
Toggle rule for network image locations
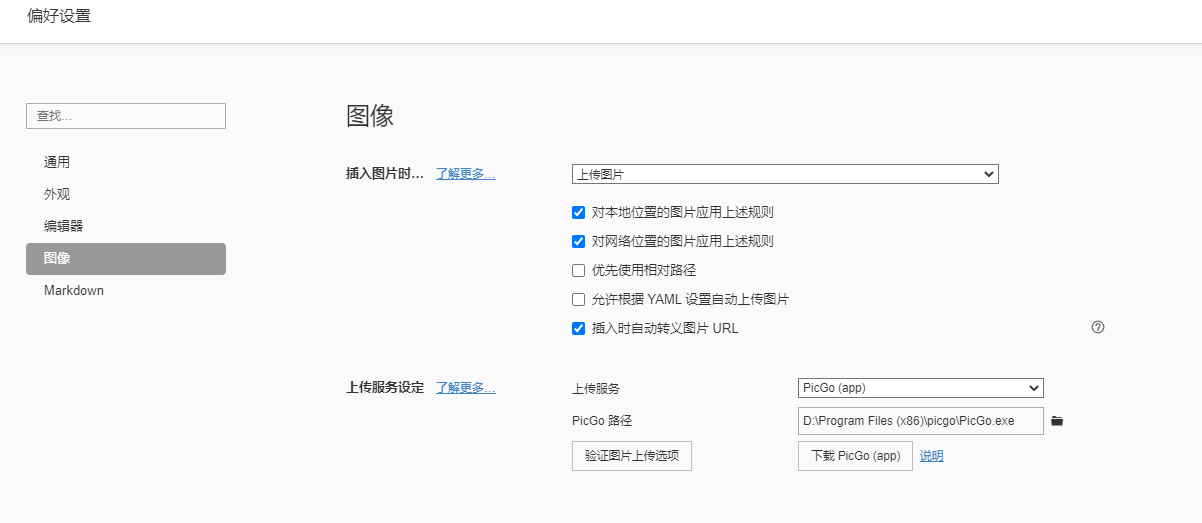coord(578,241)
